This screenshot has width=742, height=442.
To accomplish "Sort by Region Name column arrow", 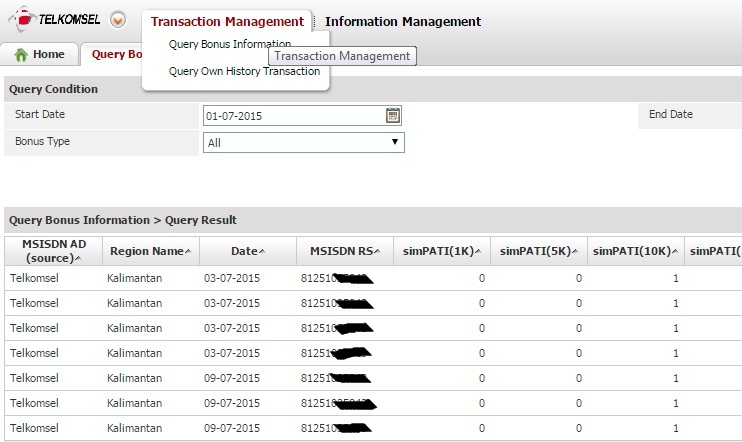I will click(x=188, y=251).
